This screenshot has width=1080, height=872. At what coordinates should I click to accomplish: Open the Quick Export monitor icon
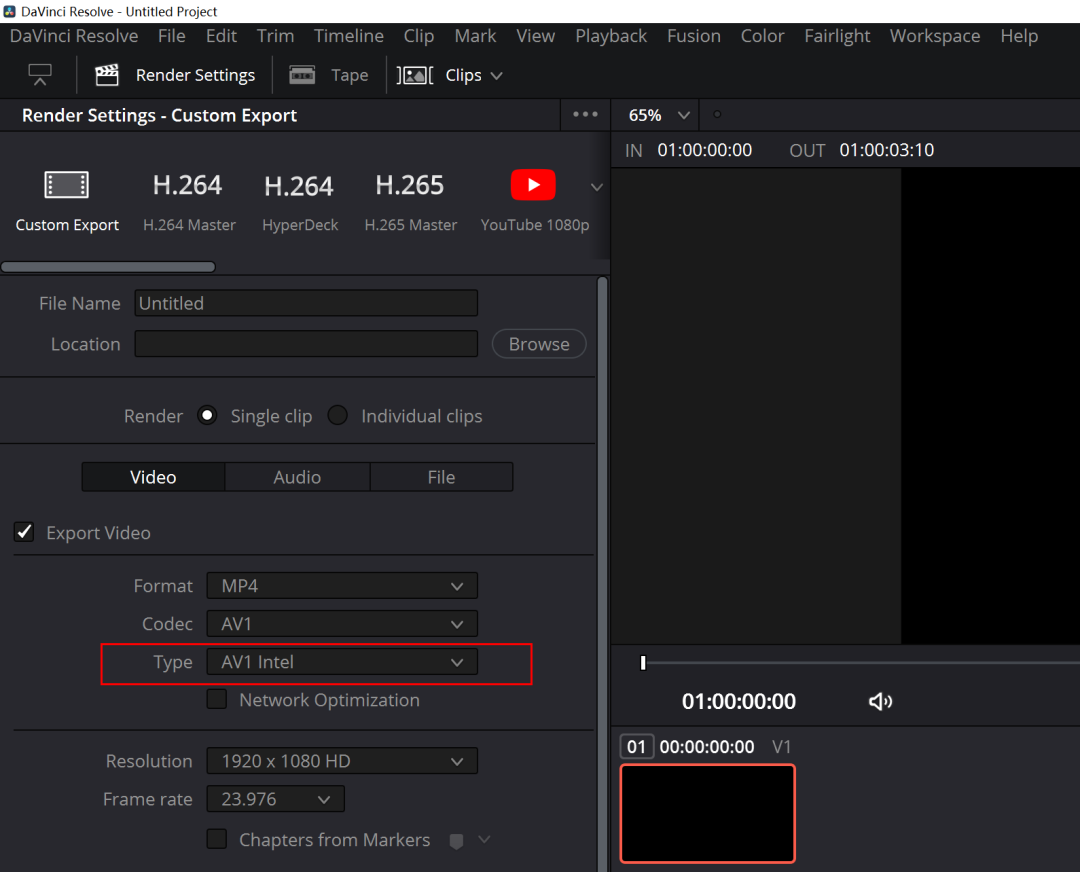[x=40, y=74]
